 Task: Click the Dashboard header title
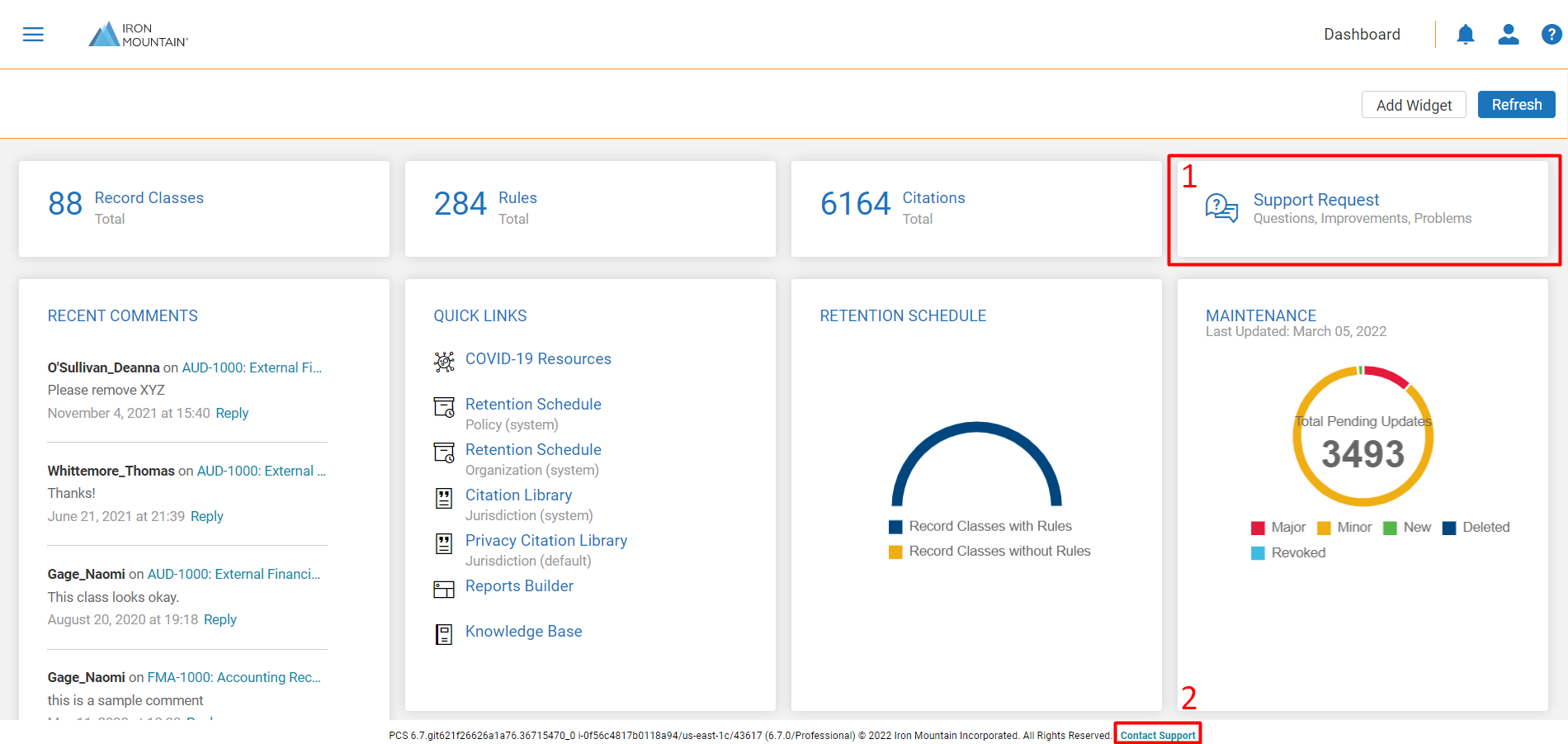tap(1362, 35)
